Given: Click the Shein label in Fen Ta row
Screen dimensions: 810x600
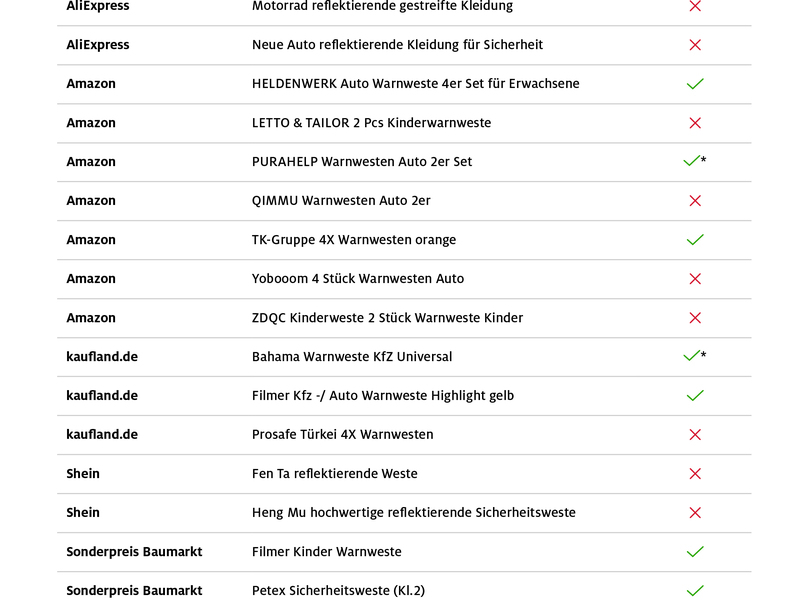Looking at the screenshot, I should pyautogui.click(x=83, y=474).
